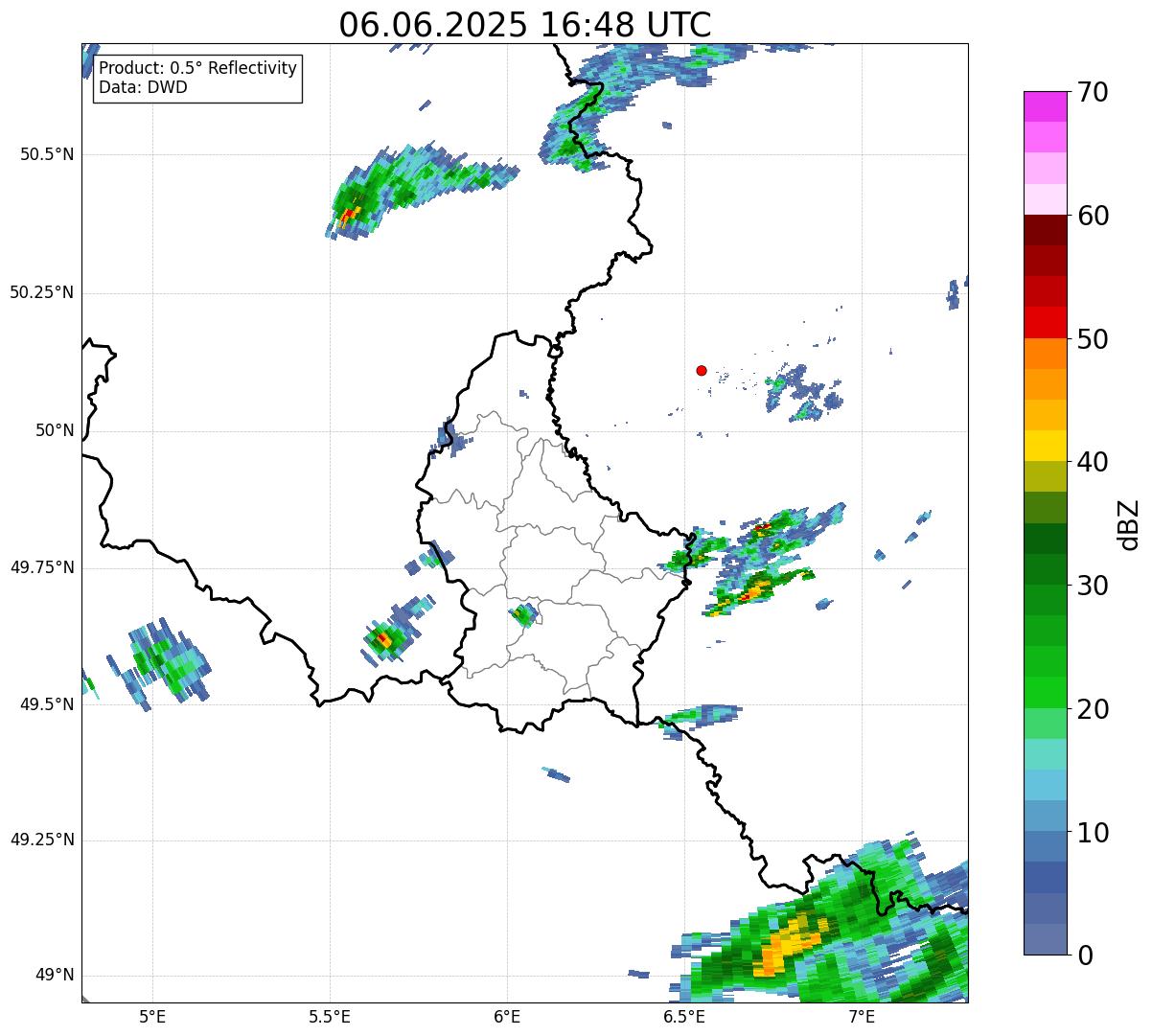
Task: Click the title "06.06.2025 16:48 UTC"
Action: click(x=525, y=24)
